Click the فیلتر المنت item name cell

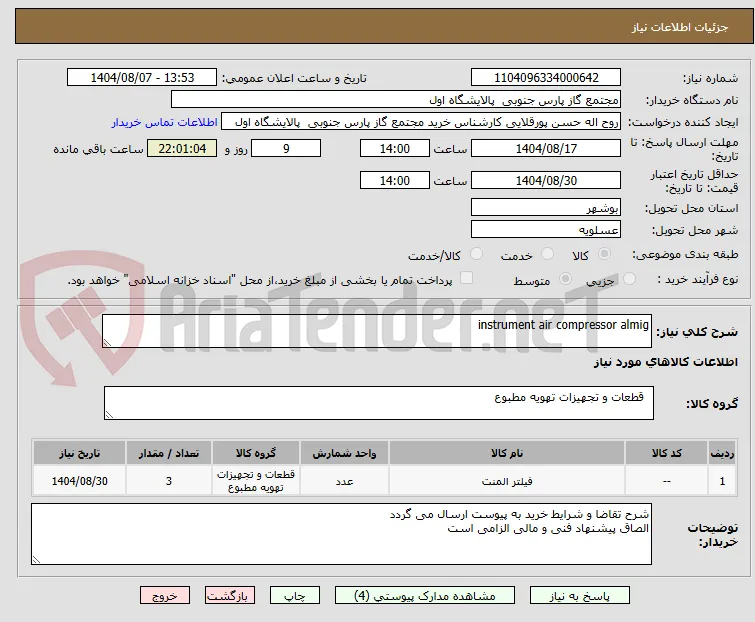click(507, 480)
